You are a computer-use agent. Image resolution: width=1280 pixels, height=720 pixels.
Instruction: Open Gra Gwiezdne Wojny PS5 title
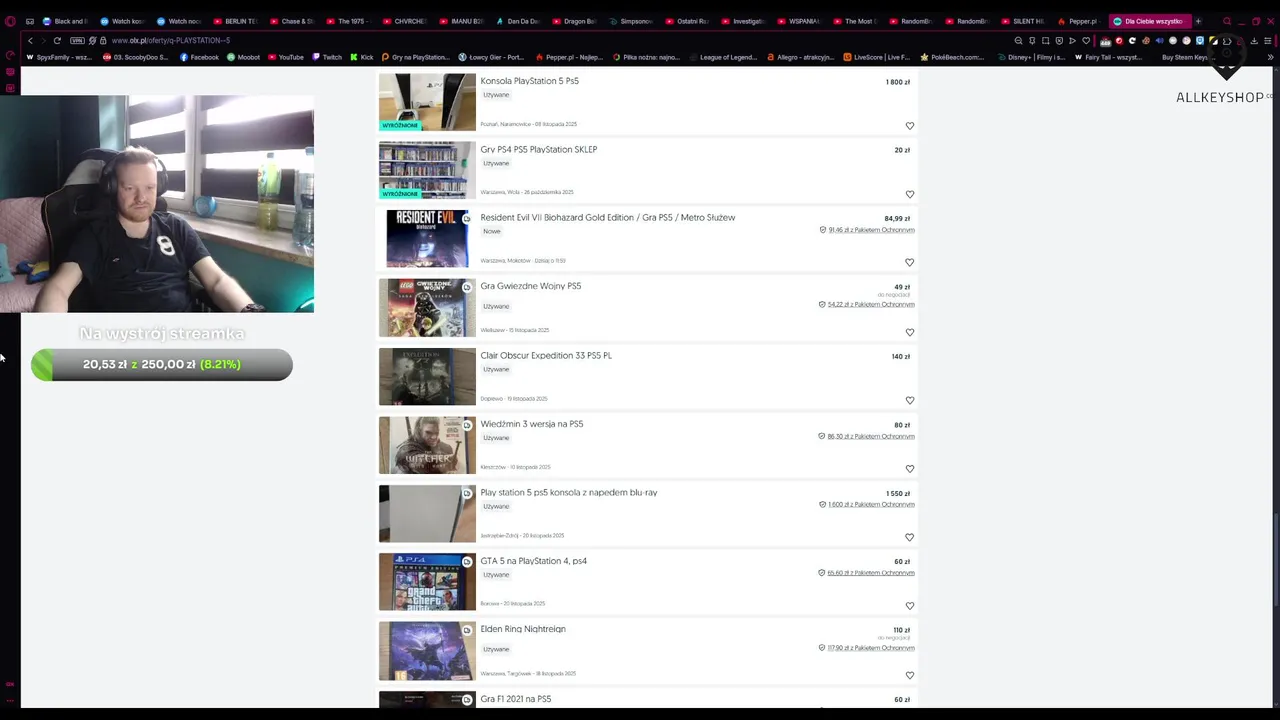coord(530,286)
